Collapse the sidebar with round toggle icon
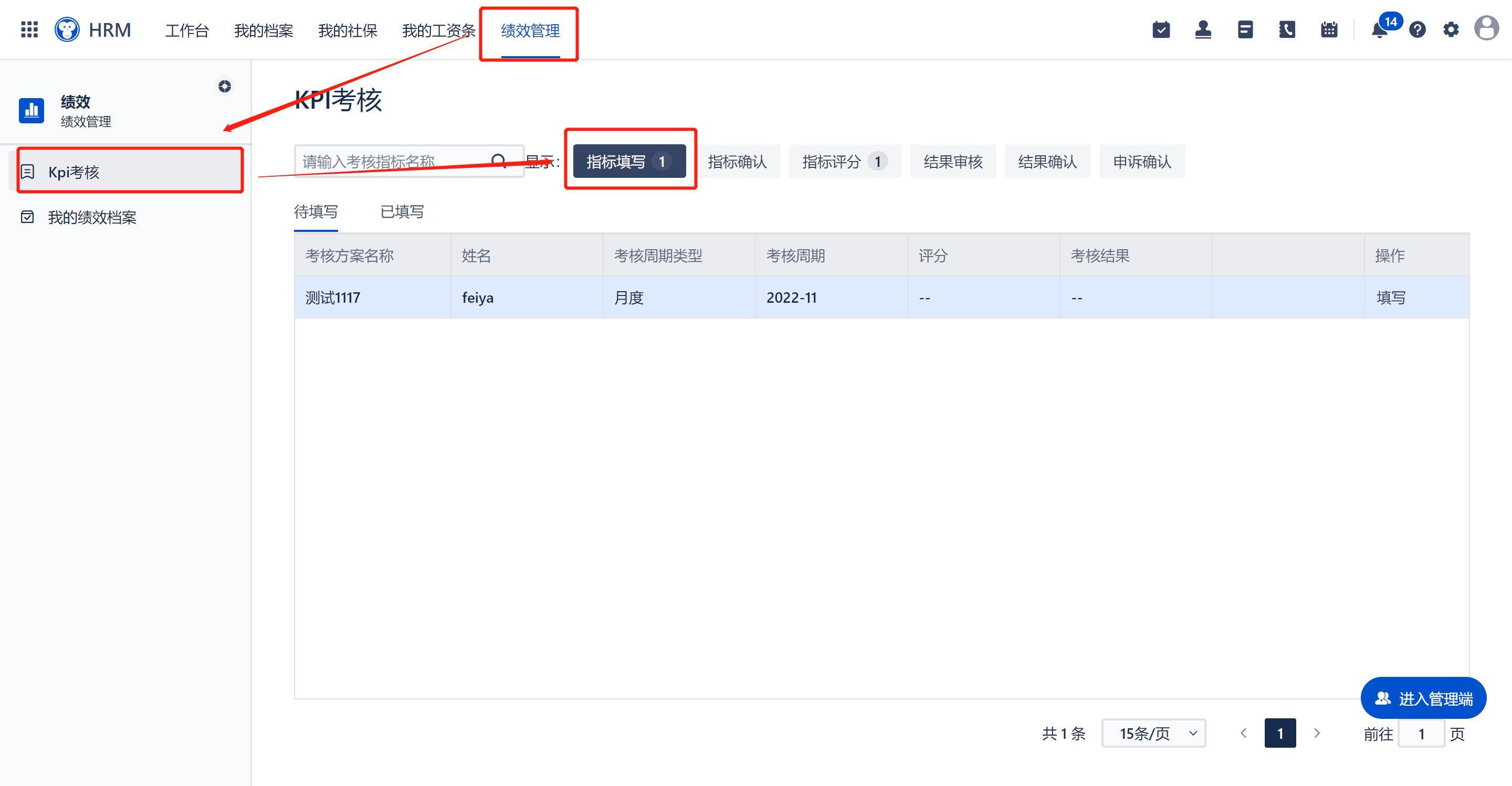Viewport: 1512px width, 786px height. tap(225, 86)
